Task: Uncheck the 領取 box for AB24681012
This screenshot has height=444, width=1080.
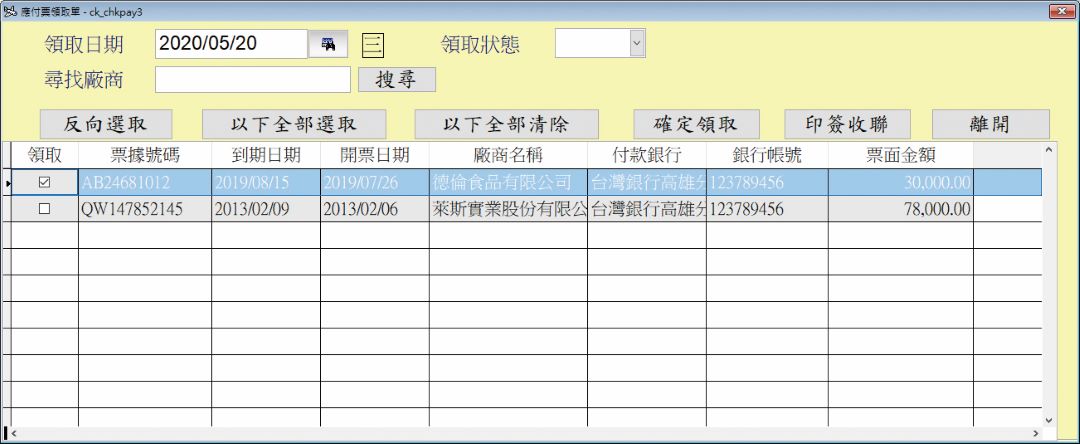Action: coord(45,182)
